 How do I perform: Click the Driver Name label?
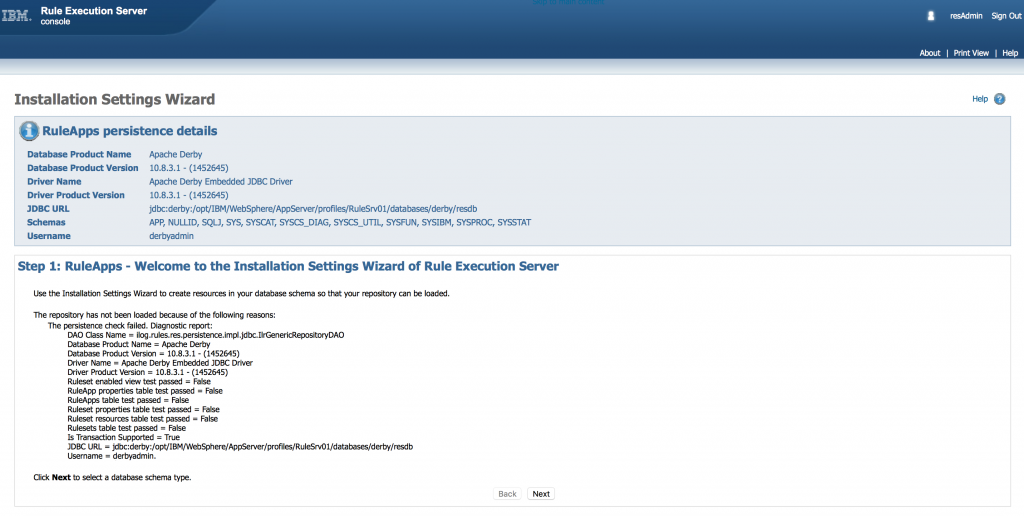coord(54,182)
